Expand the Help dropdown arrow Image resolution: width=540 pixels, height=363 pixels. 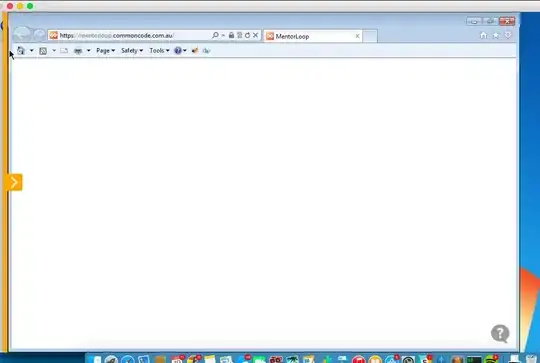(x=185, y=51)
